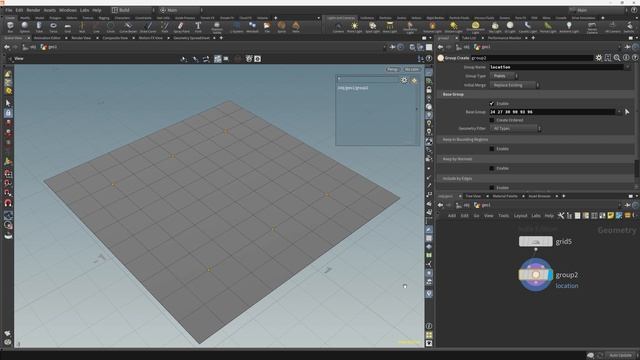Select the Draw Curve shelf tool
The height and width of the screenshot is (360, 640).
148,27
